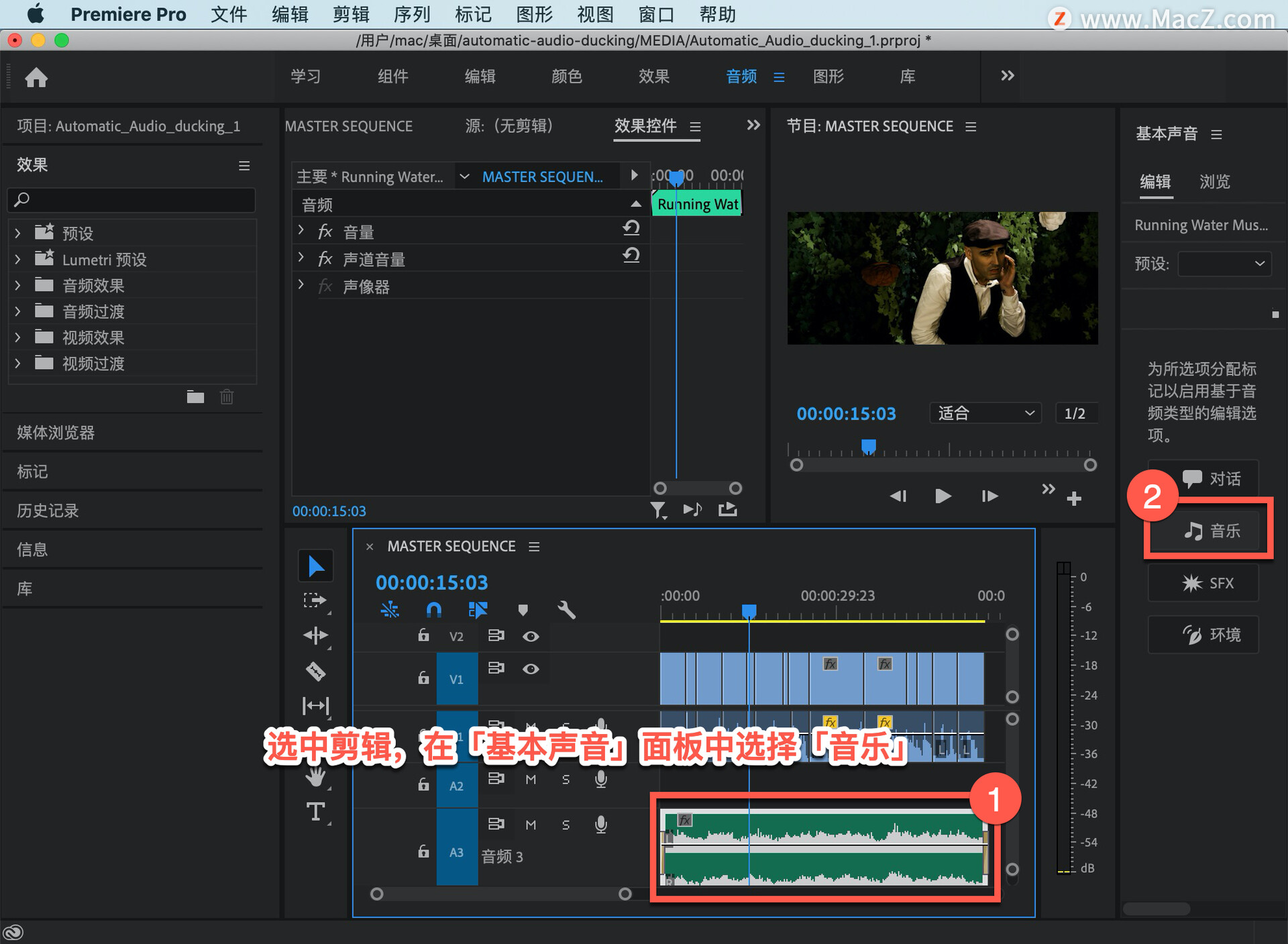The width and height of the screenshot is (1288, 944).
Task: Open timeline wrench settings
Action: 566,610
